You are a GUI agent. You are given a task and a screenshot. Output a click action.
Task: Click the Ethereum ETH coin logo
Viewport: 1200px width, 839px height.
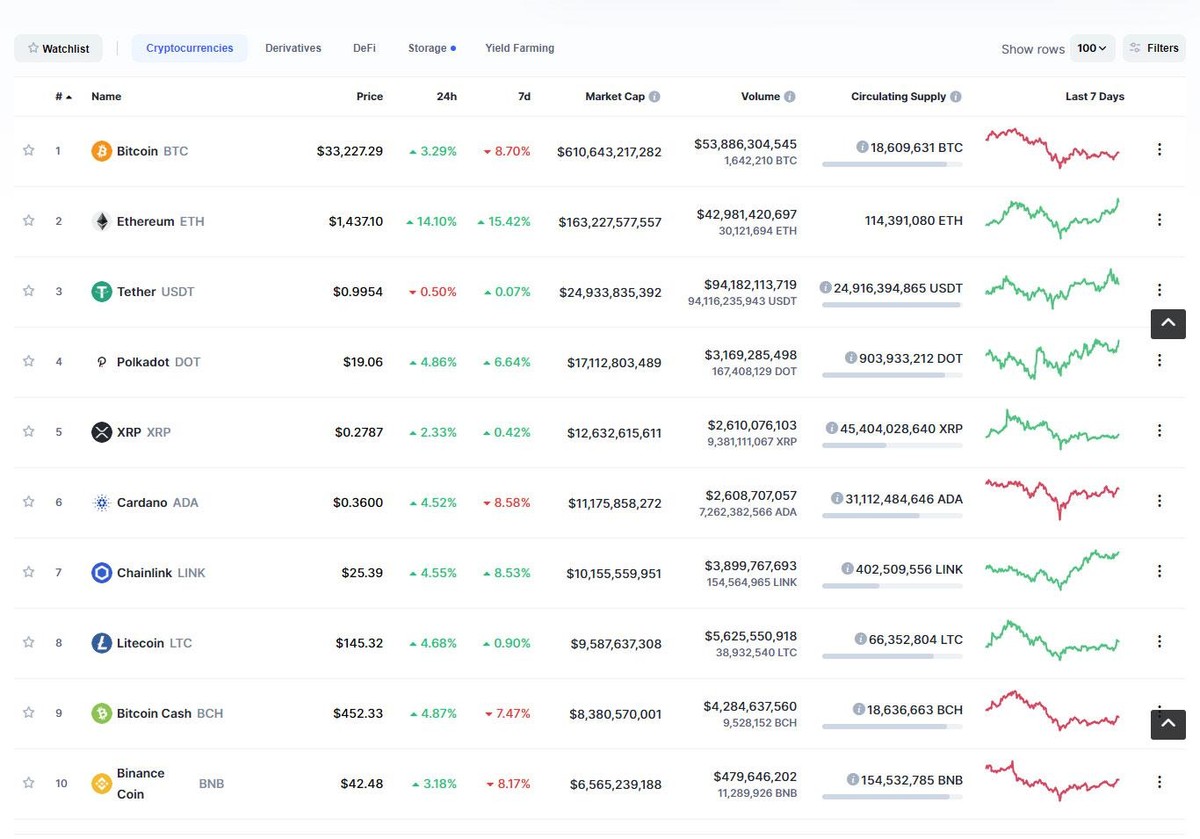point(102,221)
